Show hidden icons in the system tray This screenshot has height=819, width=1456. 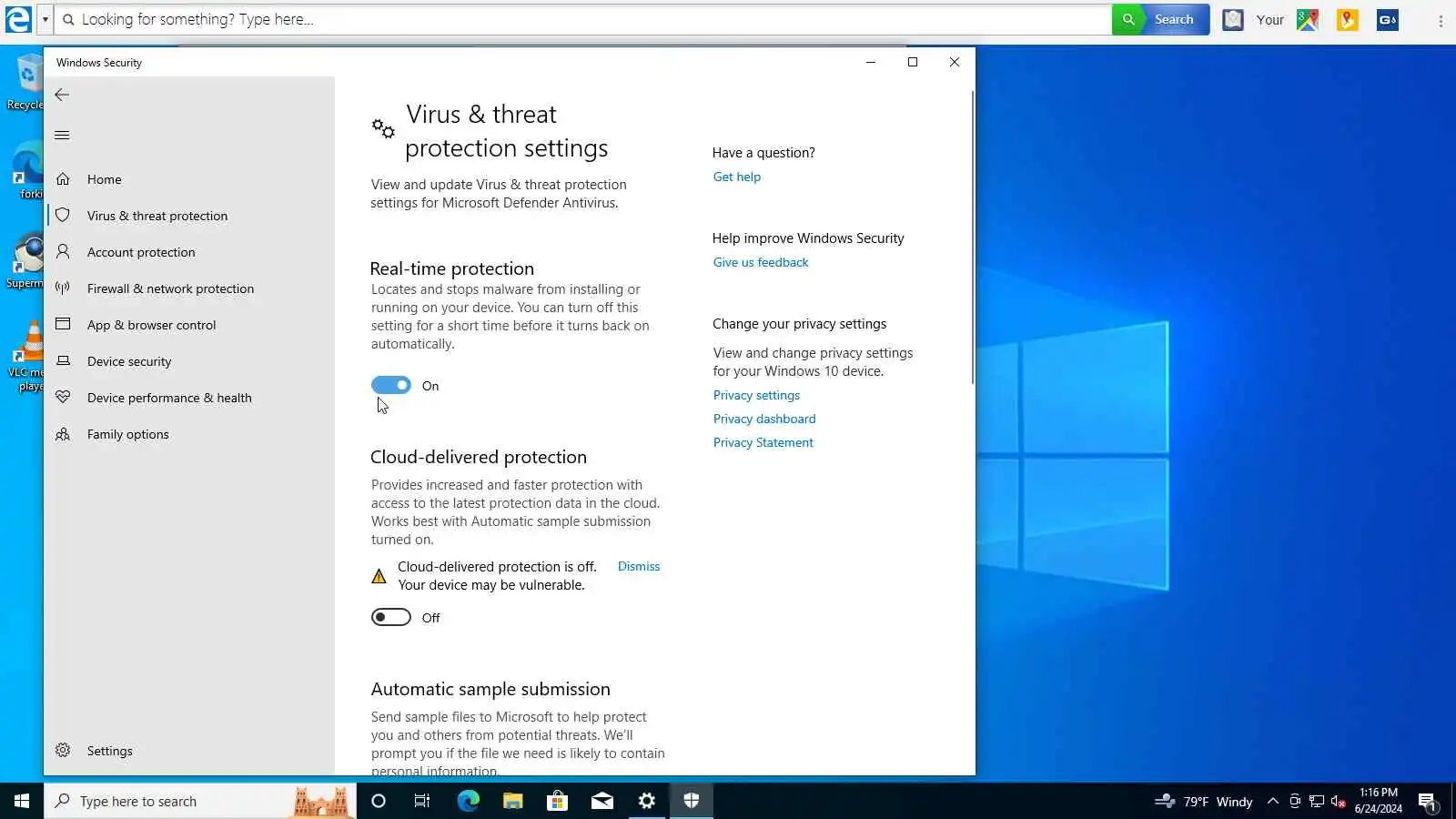1273,802
